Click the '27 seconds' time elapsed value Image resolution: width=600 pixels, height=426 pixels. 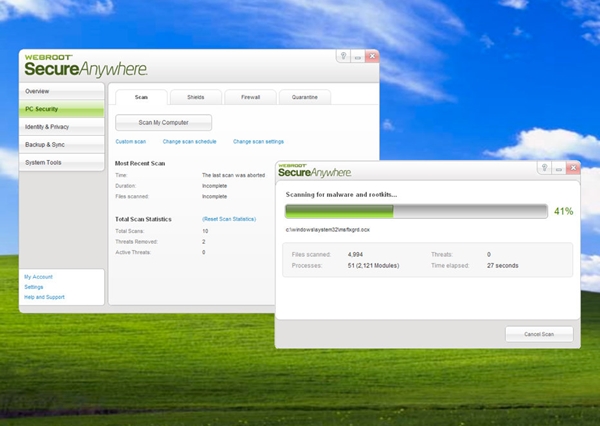(502, 266)
